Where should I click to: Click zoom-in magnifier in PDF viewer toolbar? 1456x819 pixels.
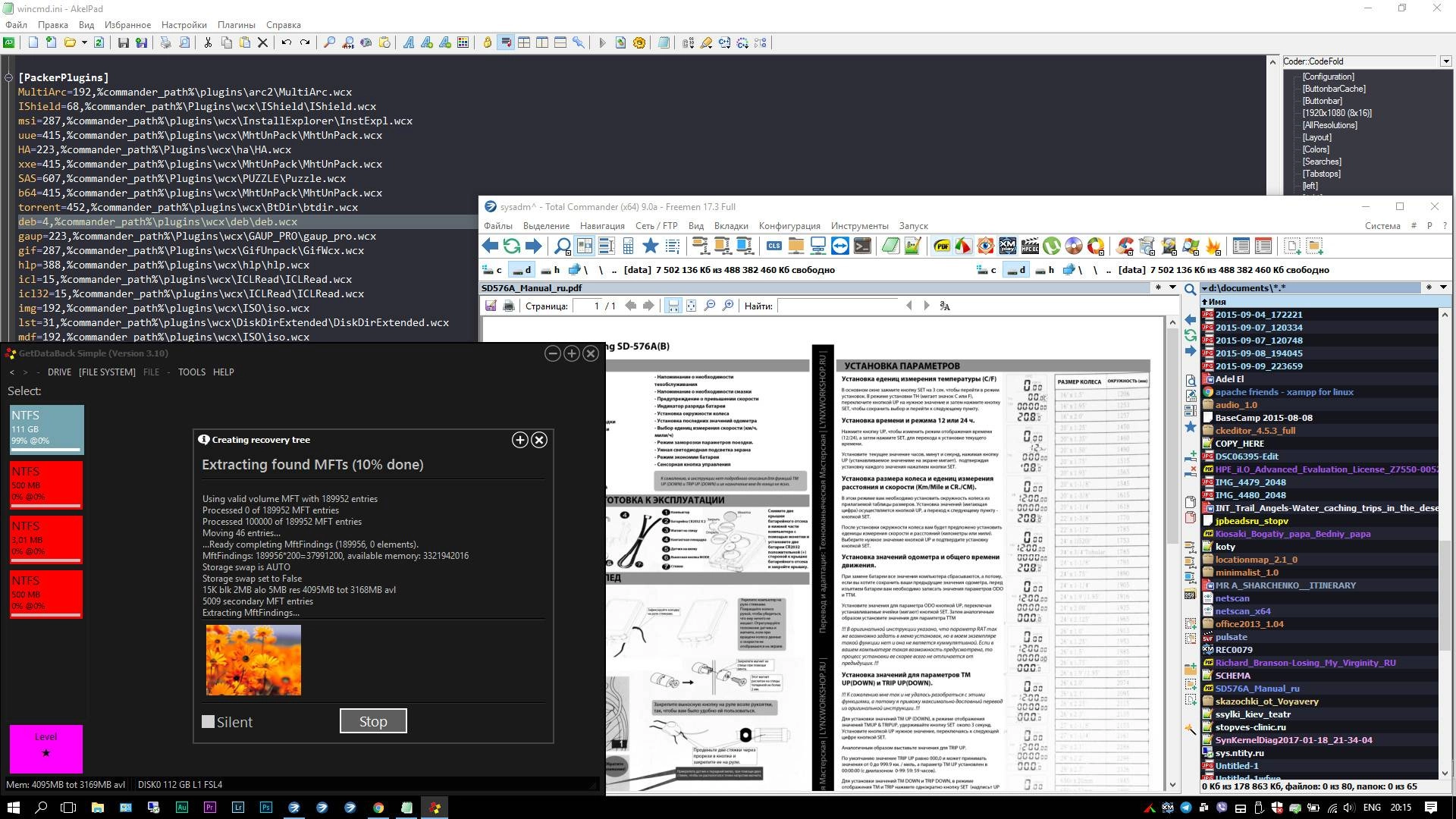tap(728, 306)
